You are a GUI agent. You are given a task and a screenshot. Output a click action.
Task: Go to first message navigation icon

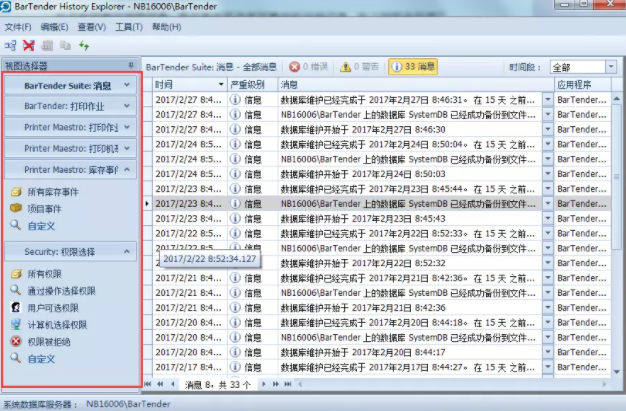click(148, 384)
